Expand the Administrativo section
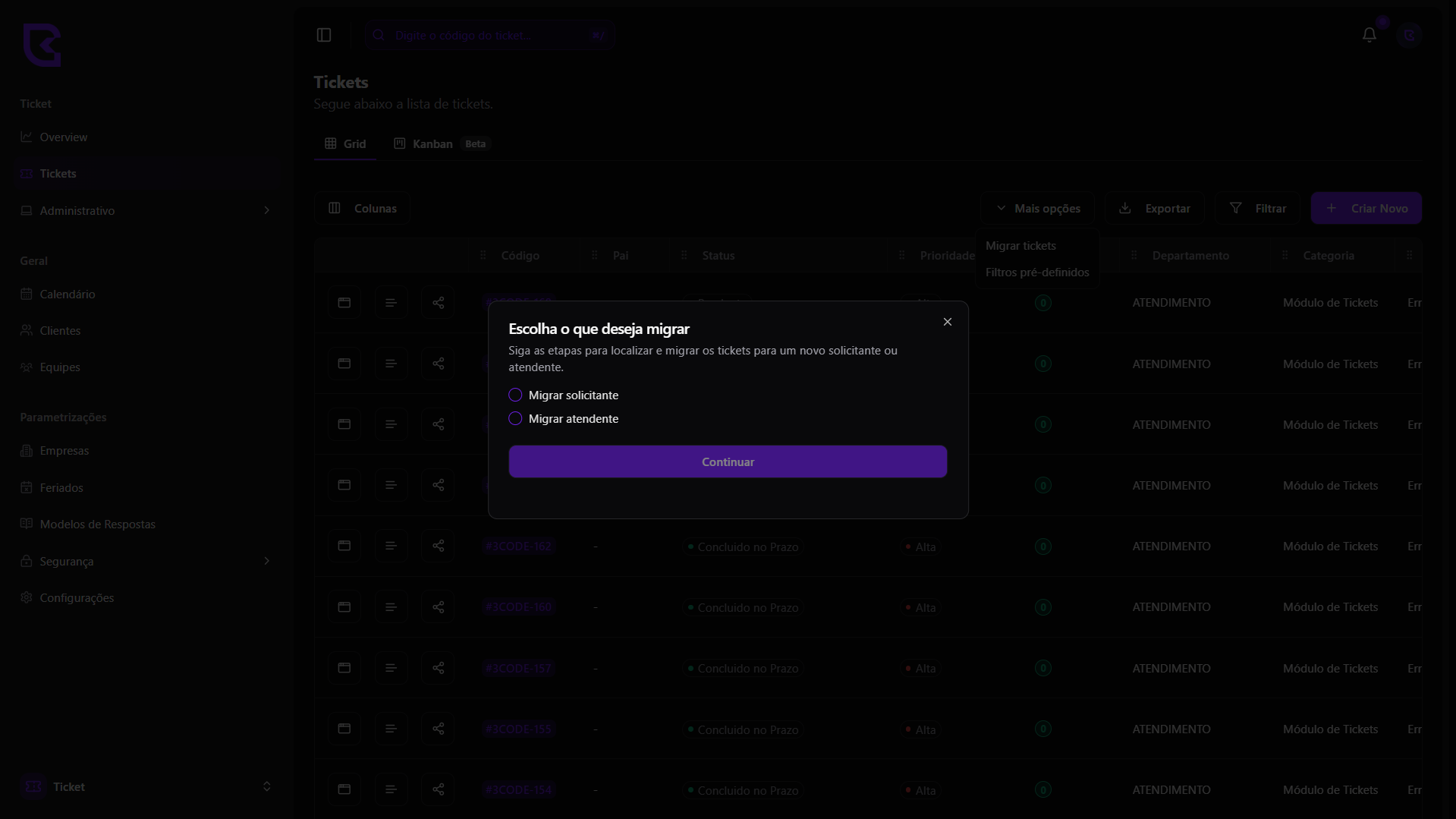This screenshot has width=1456, height=819. [x=146, y=210]
